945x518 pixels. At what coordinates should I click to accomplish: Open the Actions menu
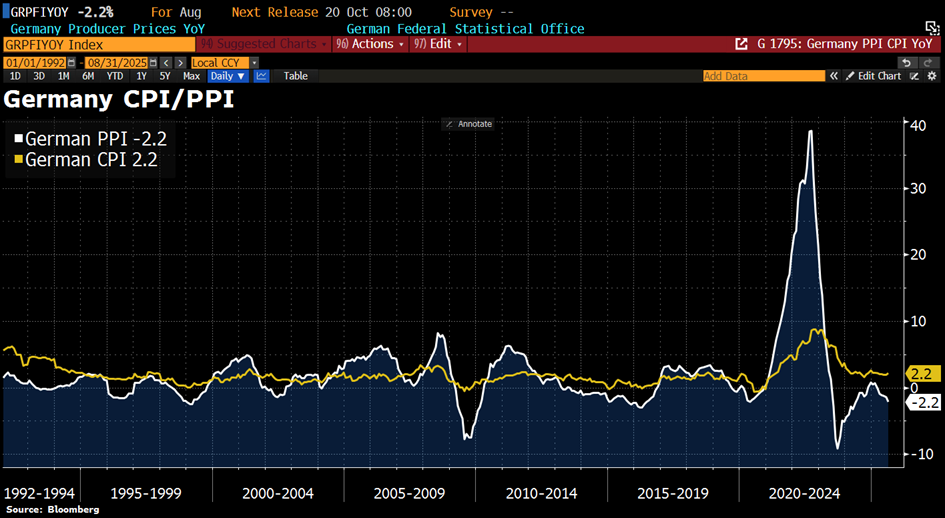370,44
